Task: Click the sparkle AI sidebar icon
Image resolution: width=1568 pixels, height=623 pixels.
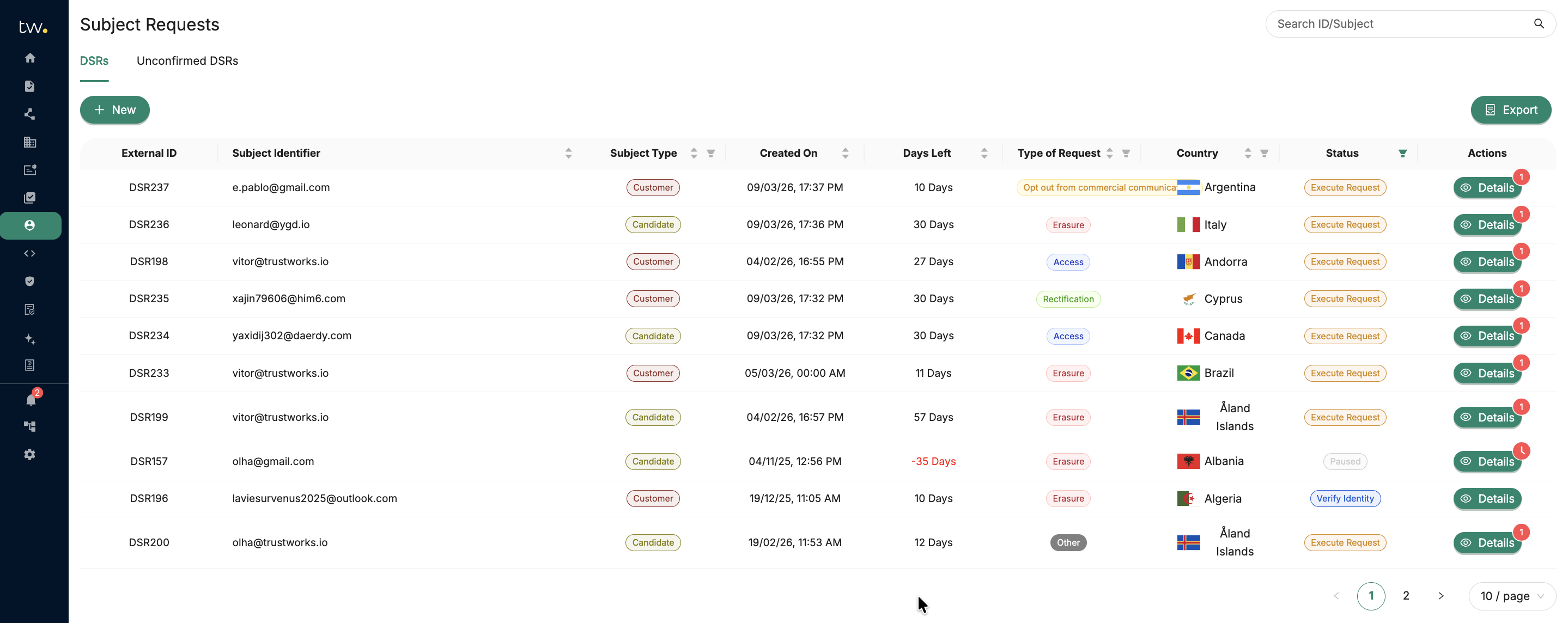Action: 30,338
